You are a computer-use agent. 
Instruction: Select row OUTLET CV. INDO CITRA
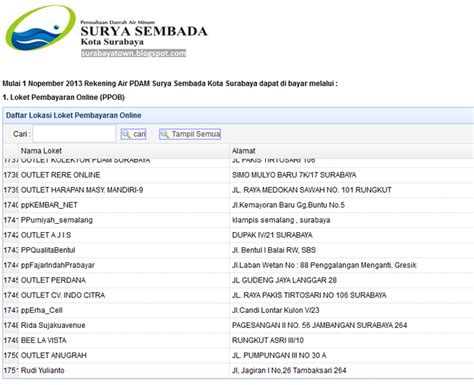pos(238,295)
